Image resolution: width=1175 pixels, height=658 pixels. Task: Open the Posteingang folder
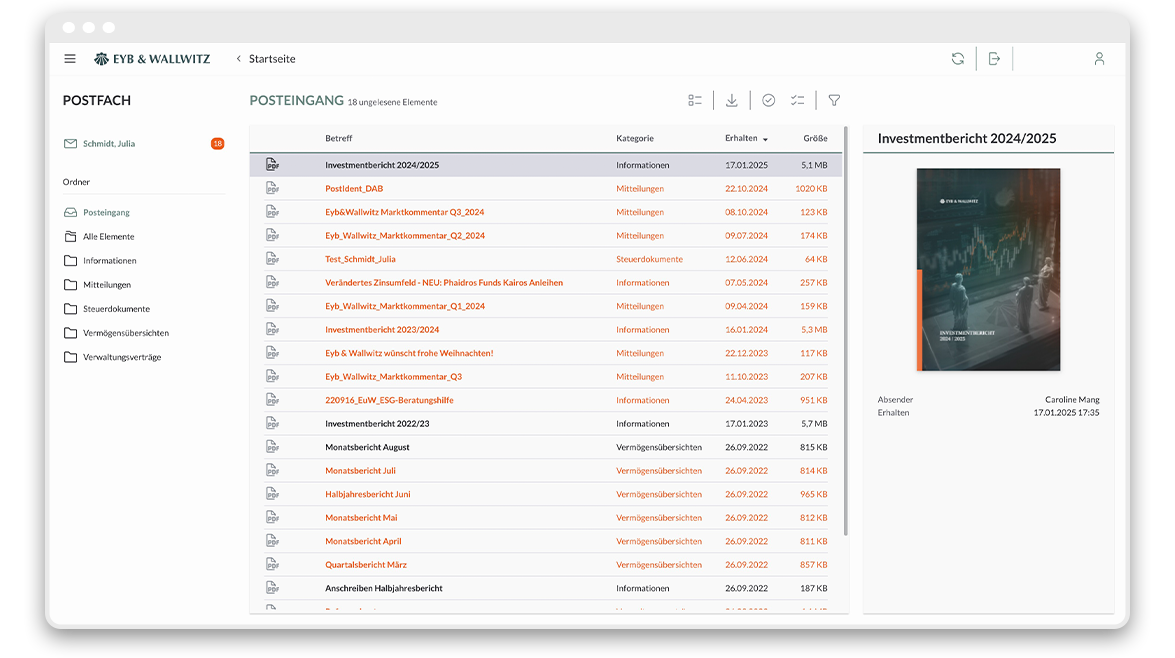[x=106, y=212]
